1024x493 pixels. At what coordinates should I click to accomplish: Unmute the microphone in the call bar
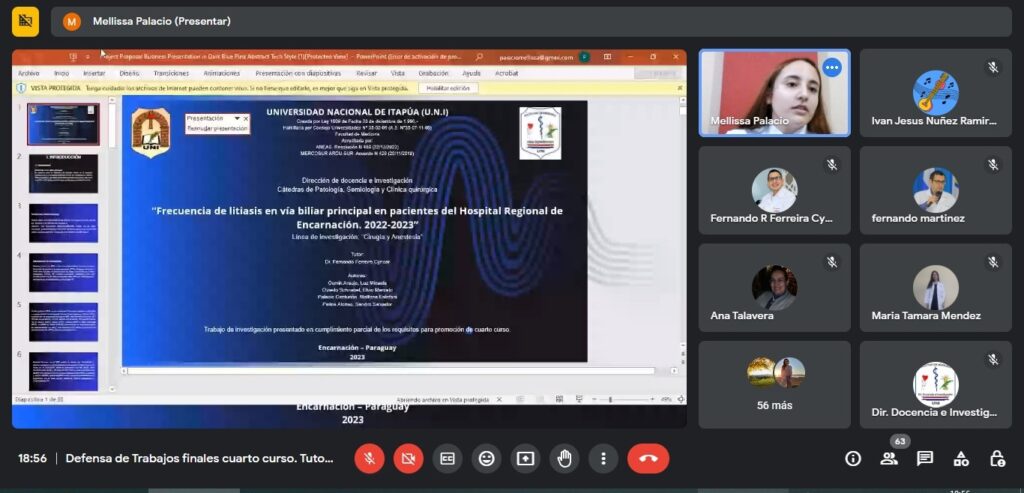369,458
